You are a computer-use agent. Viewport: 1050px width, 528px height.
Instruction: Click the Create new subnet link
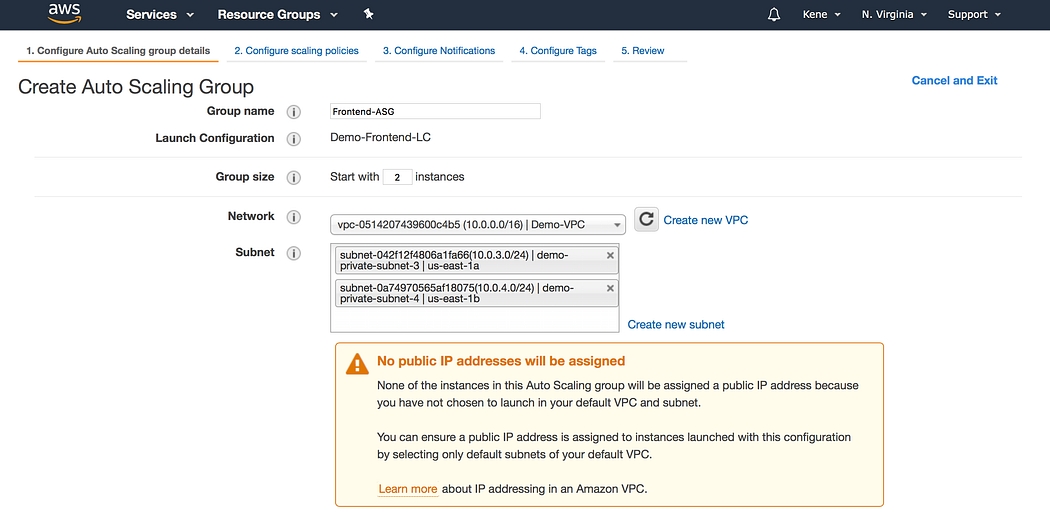pos(676,325)
